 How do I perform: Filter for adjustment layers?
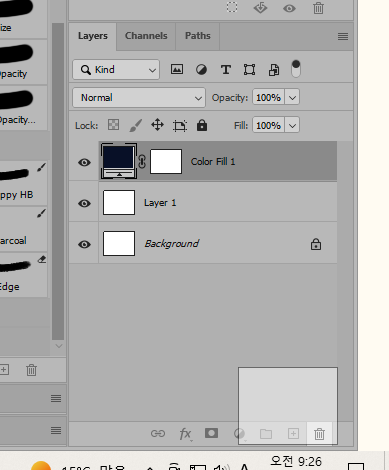(201, 70)
